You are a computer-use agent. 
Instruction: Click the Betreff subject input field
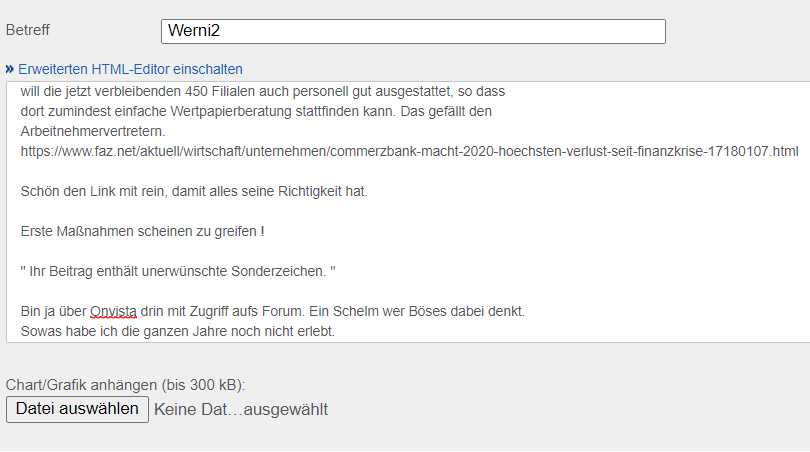coord(412,31)
